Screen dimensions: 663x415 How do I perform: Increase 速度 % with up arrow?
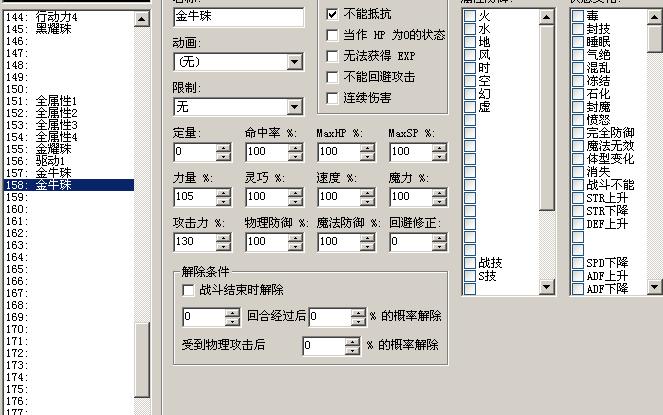tap(367, 192)
